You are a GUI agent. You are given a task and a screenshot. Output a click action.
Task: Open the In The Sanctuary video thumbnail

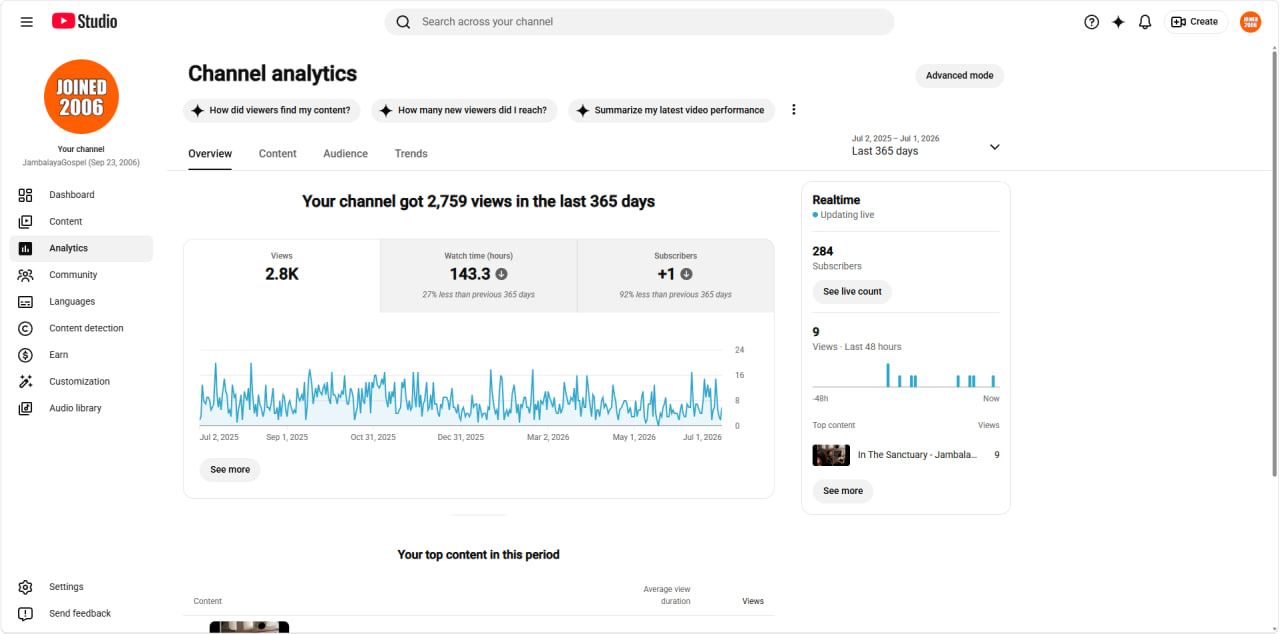click(x=831, y=455)
